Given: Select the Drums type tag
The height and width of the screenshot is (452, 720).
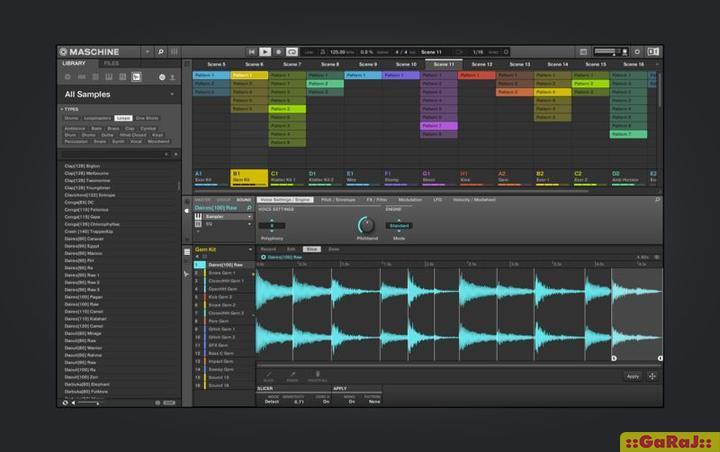Looking at the screenshot, I should pos(71,118).
